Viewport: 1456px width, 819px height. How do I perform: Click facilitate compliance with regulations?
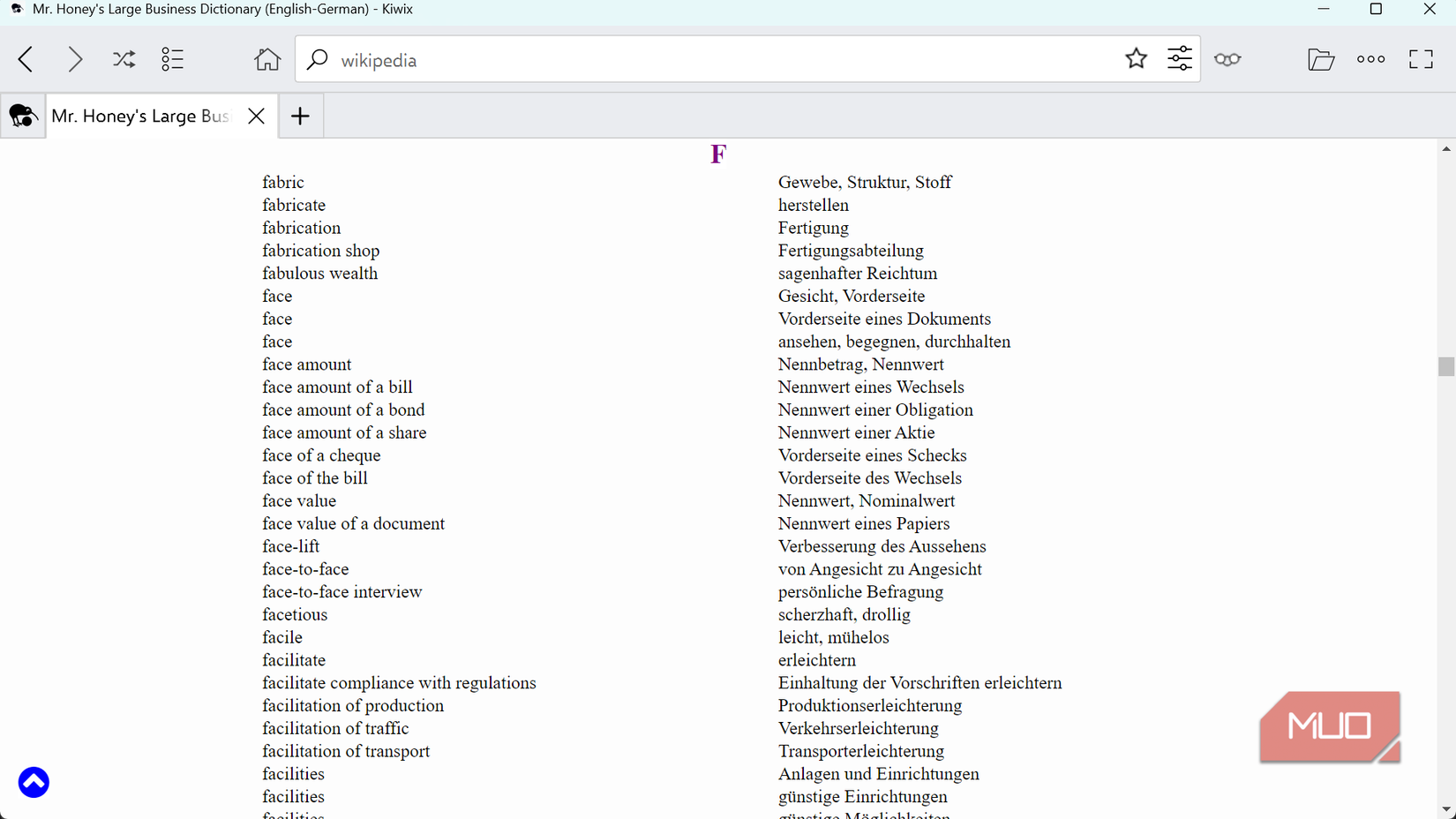click(x=399, y=683)
